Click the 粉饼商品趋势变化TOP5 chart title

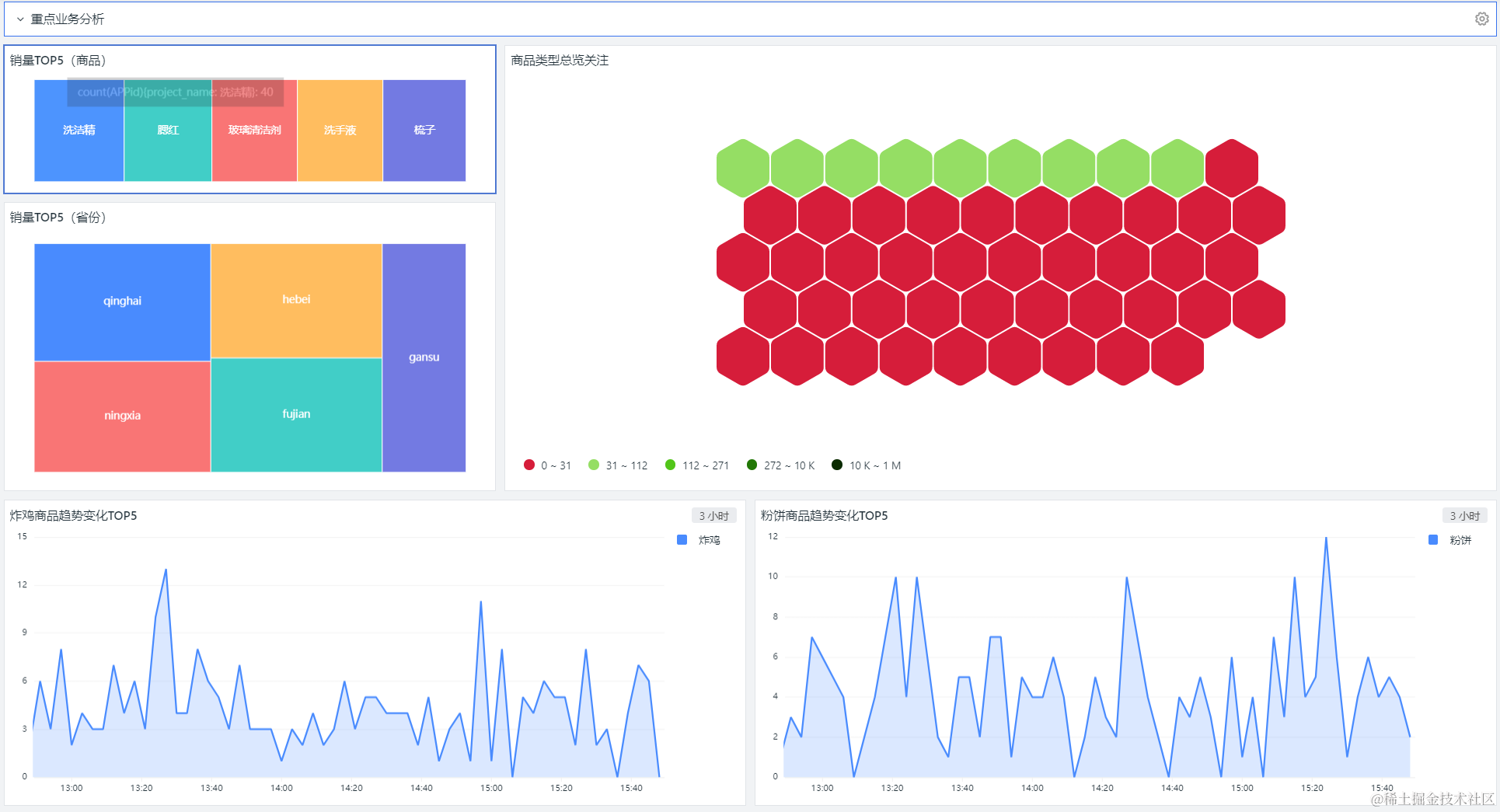point(824,516)
